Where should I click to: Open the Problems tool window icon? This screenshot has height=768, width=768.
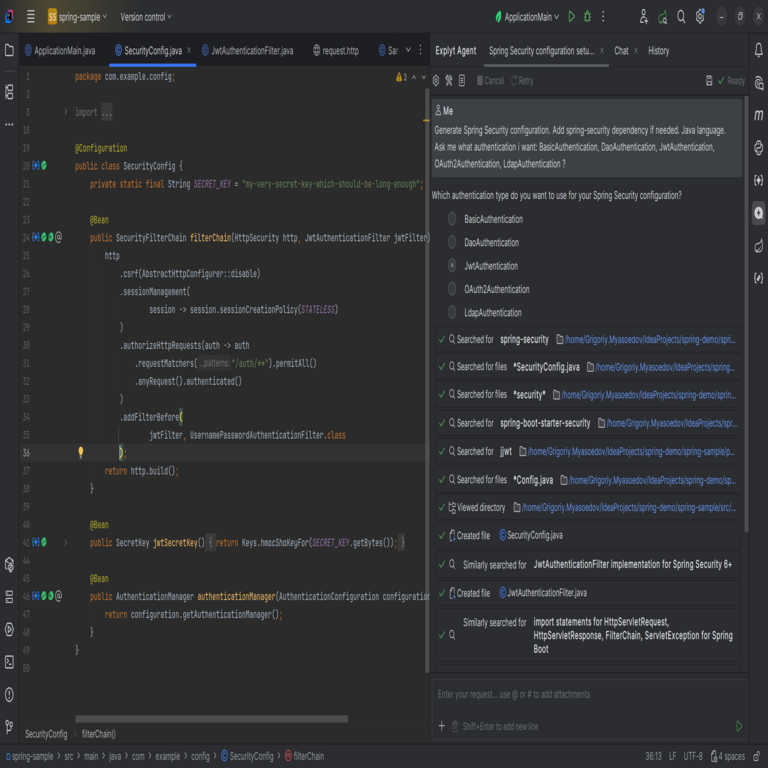9,694
